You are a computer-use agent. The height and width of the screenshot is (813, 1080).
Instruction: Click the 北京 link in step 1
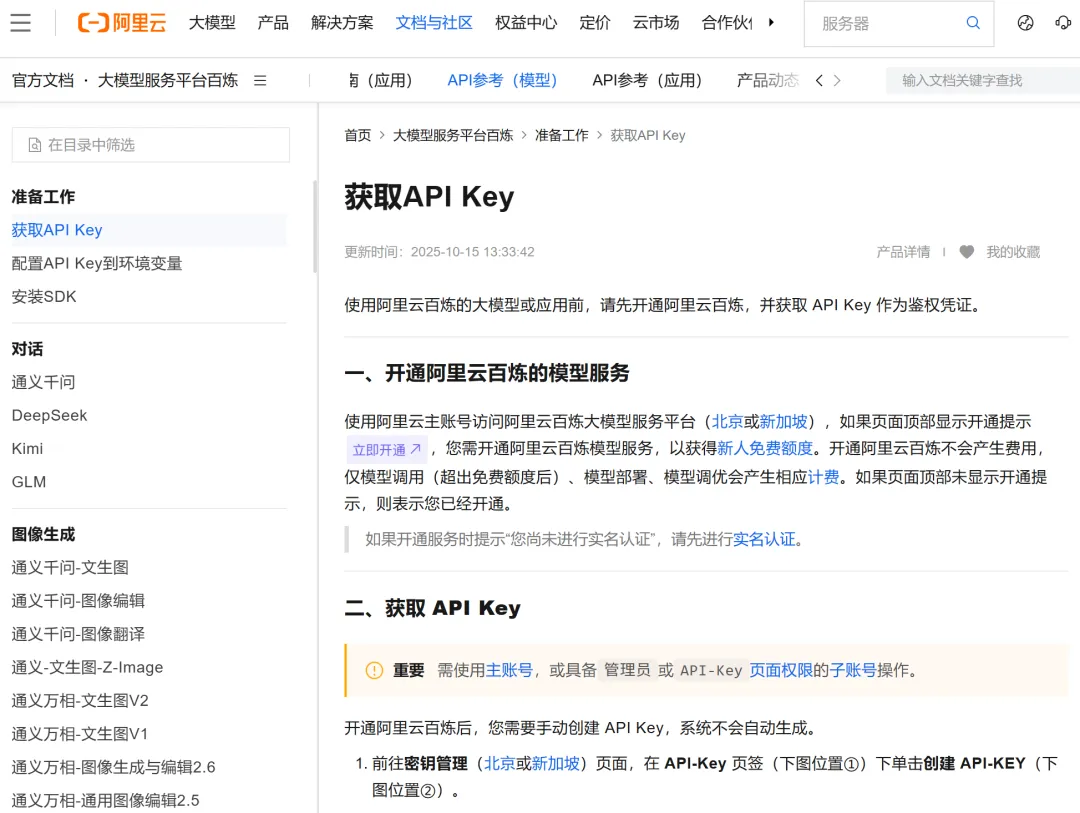point(499,763)
